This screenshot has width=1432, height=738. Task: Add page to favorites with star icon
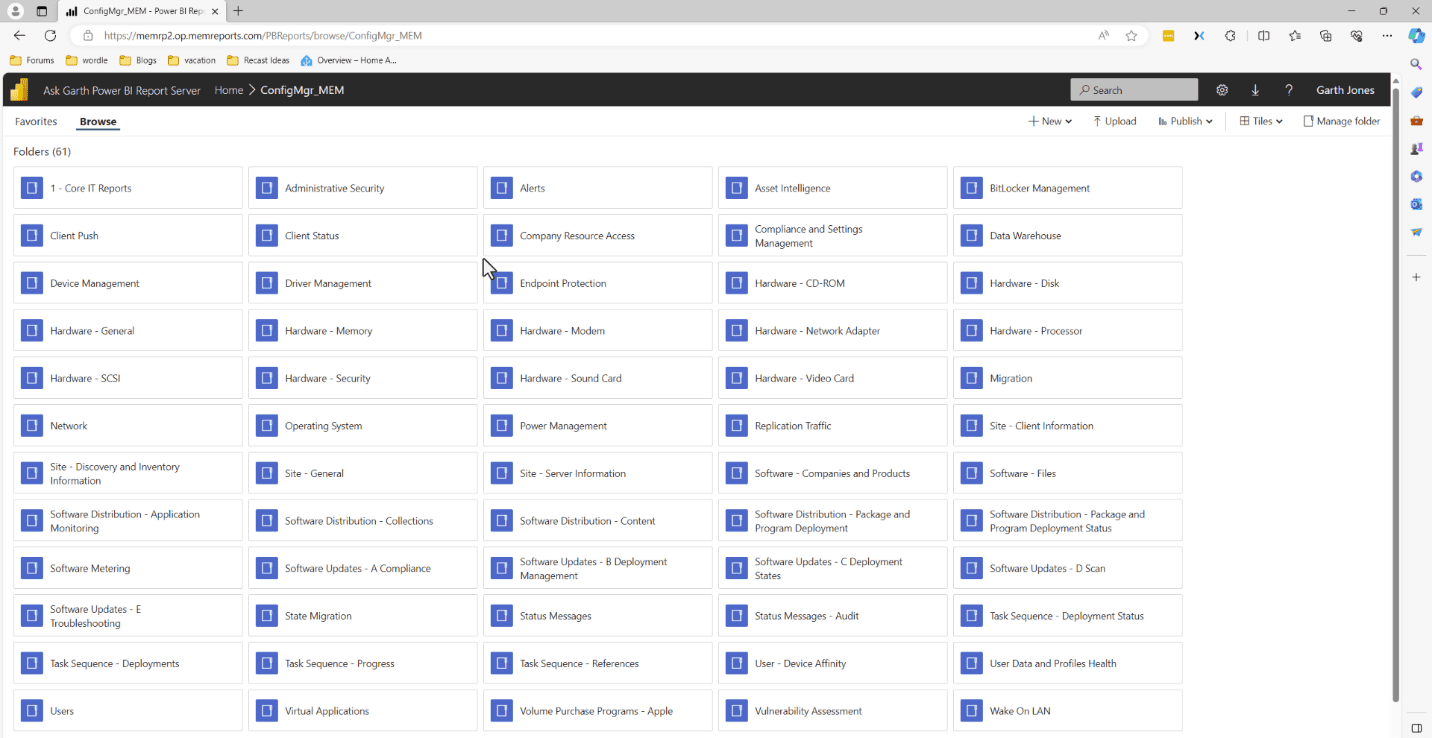(1131, 35)
